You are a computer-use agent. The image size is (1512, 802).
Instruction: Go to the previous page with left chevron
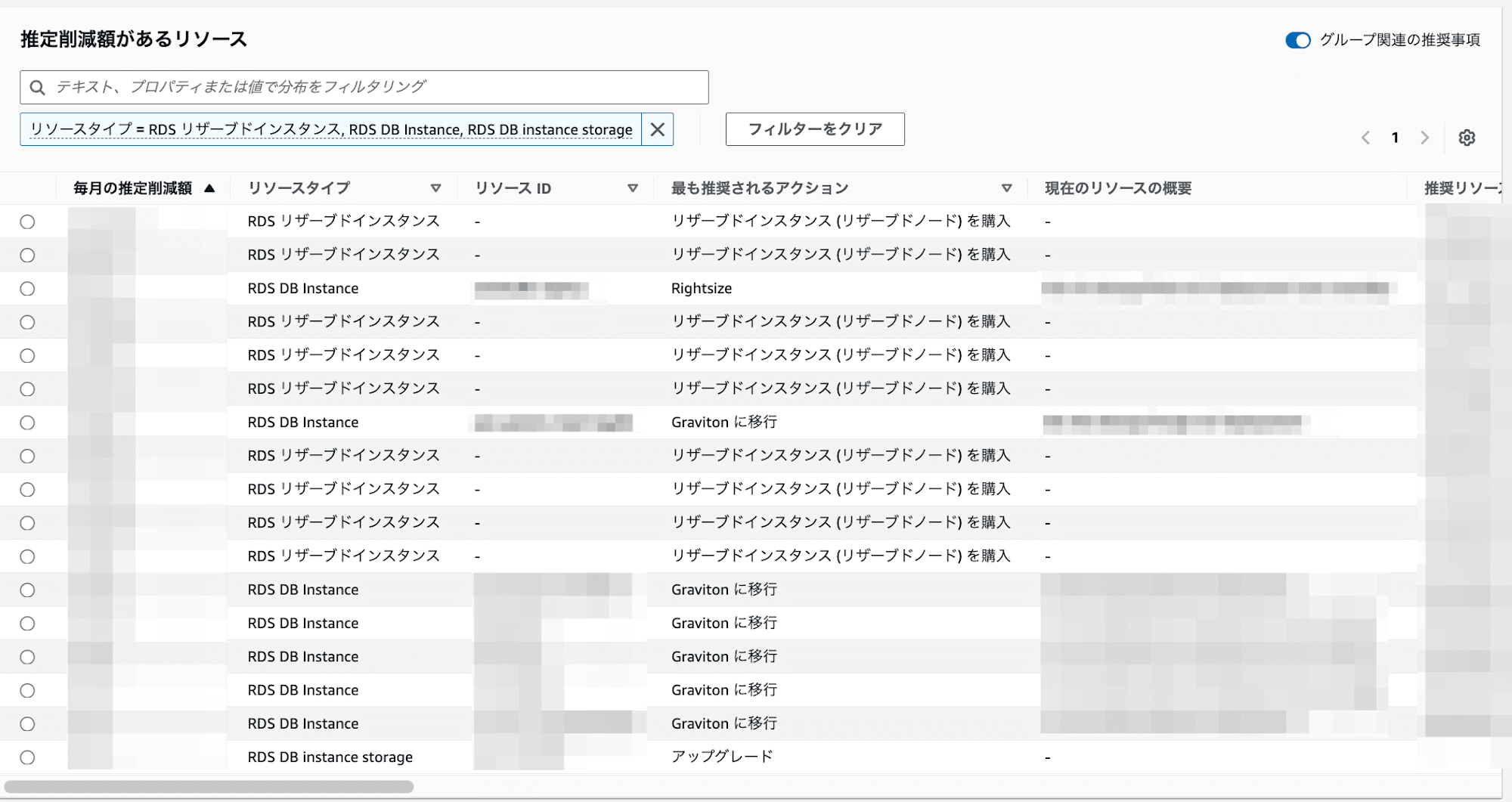coord(1365,138)
